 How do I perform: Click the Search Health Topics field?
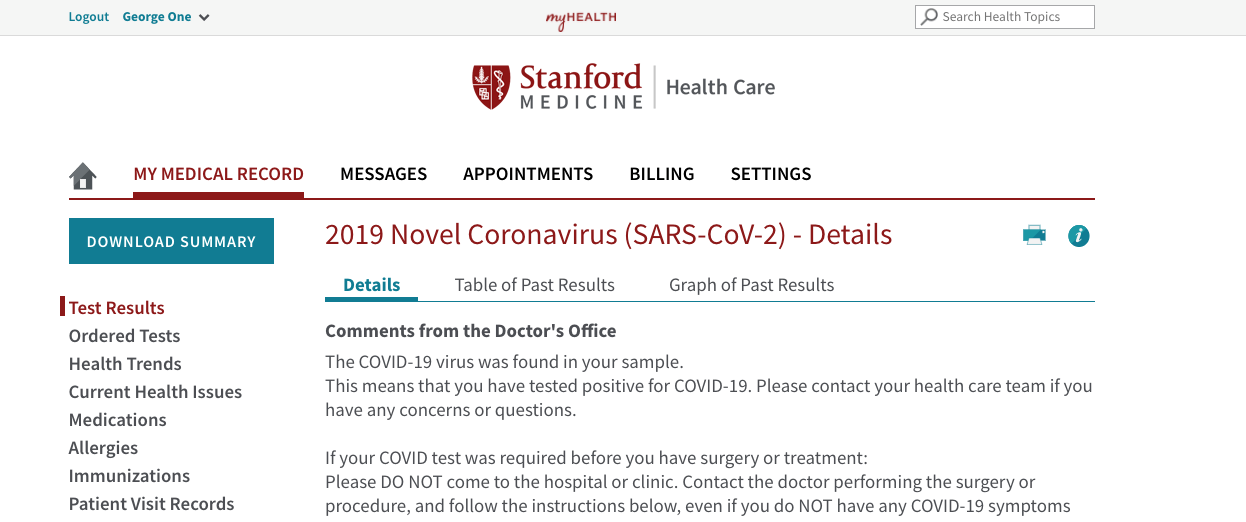click(x=1005, y=17)
